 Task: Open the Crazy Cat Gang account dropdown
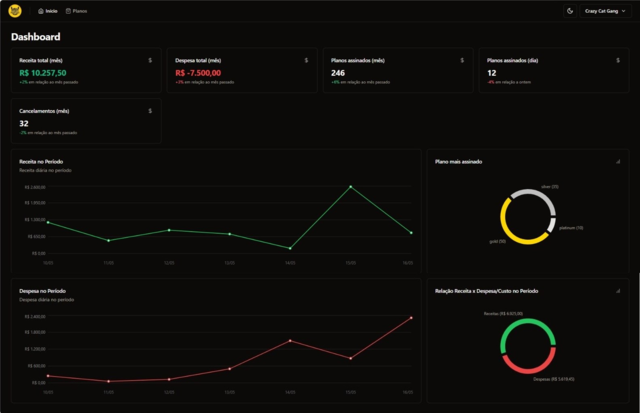(x=605, y=11)
